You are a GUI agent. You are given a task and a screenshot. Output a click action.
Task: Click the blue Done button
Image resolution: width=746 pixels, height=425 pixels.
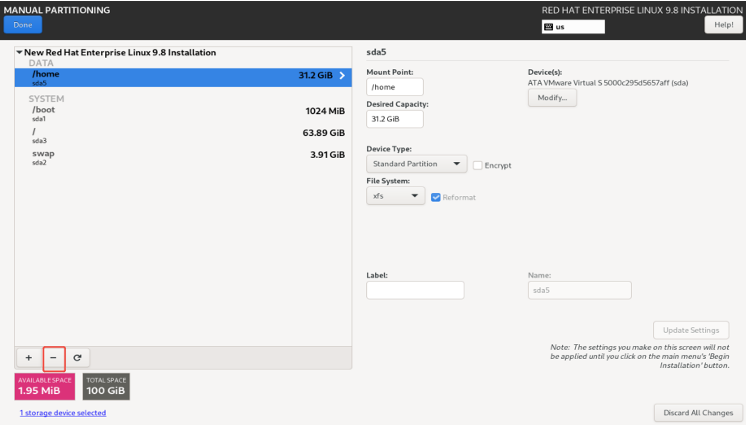click(x=23, y=25)
